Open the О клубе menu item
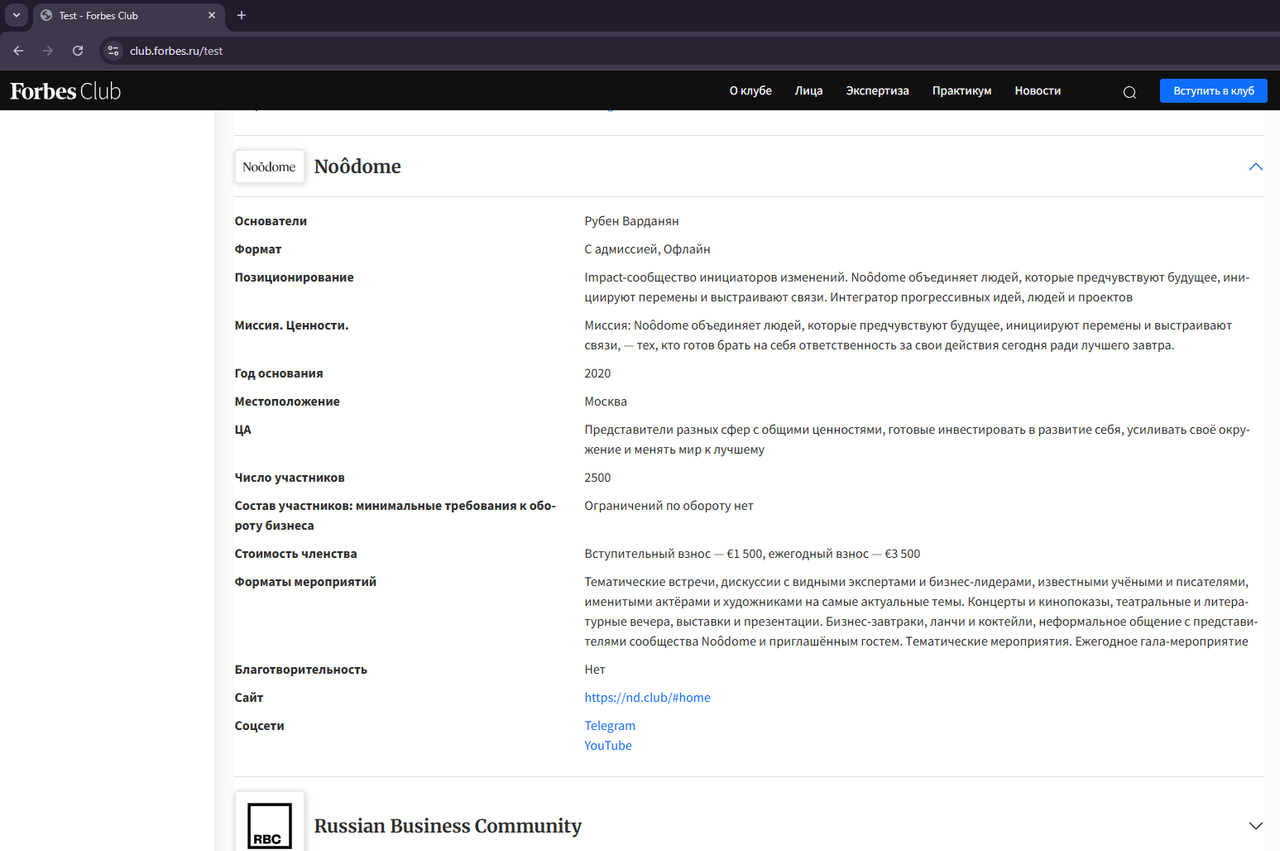This screenshot has width=1280, height=851. click(x=750, y=91)
